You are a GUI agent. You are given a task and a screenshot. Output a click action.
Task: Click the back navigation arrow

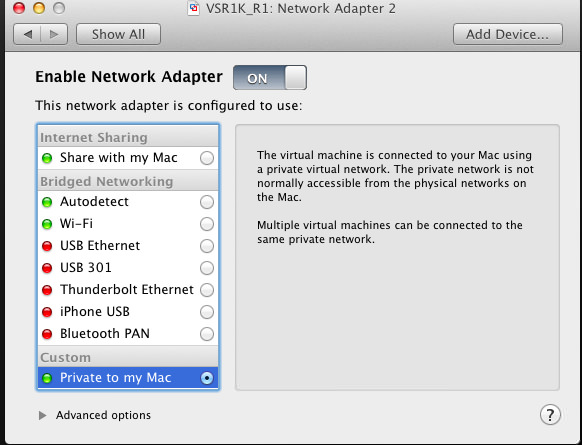tap(27, 34)
